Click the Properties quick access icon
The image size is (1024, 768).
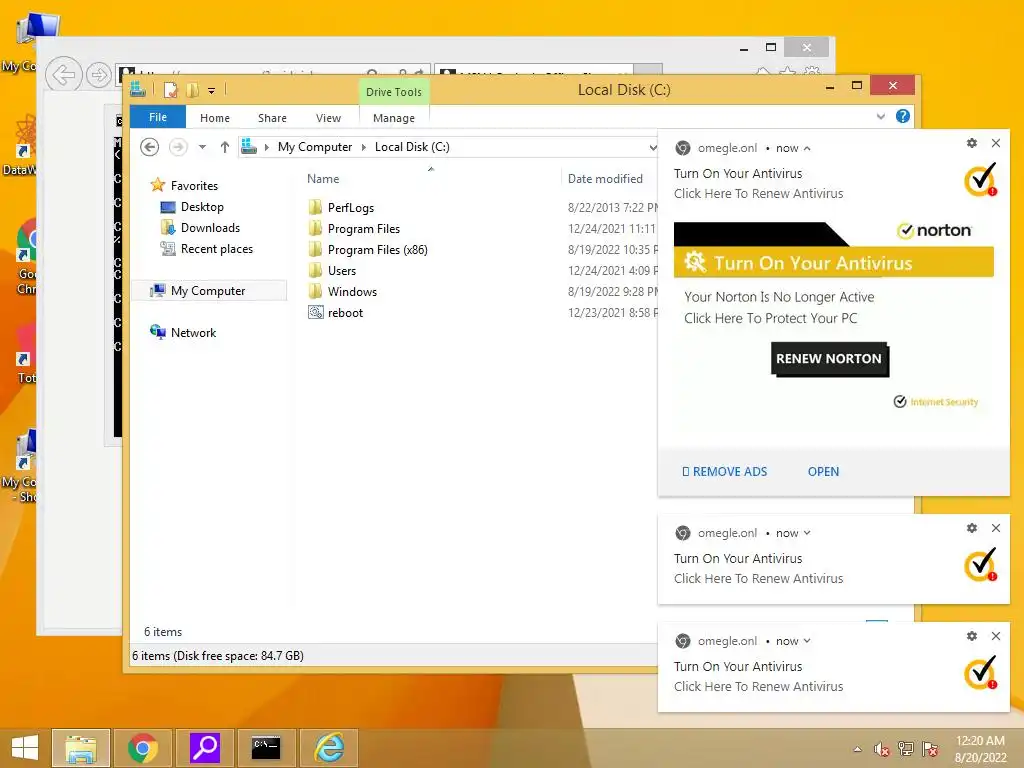tap(170, 90)
